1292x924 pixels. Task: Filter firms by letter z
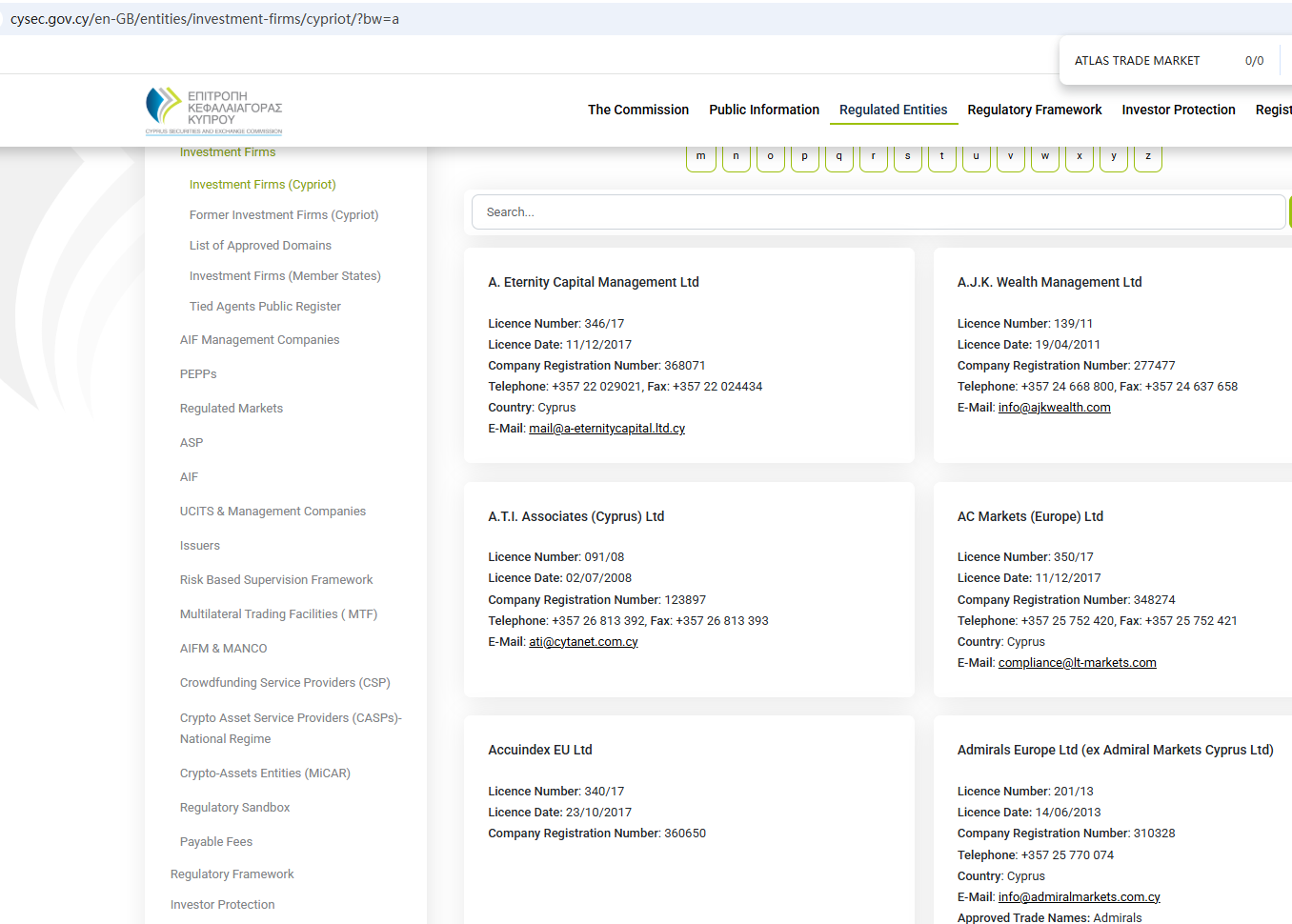(x=1147, y=157)
